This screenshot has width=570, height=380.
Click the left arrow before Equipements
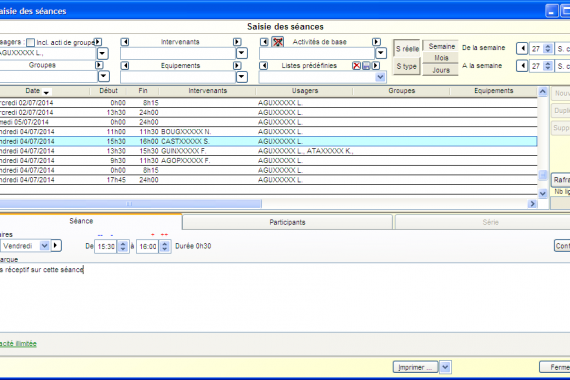pyautogui.click(x=125, y=65)
